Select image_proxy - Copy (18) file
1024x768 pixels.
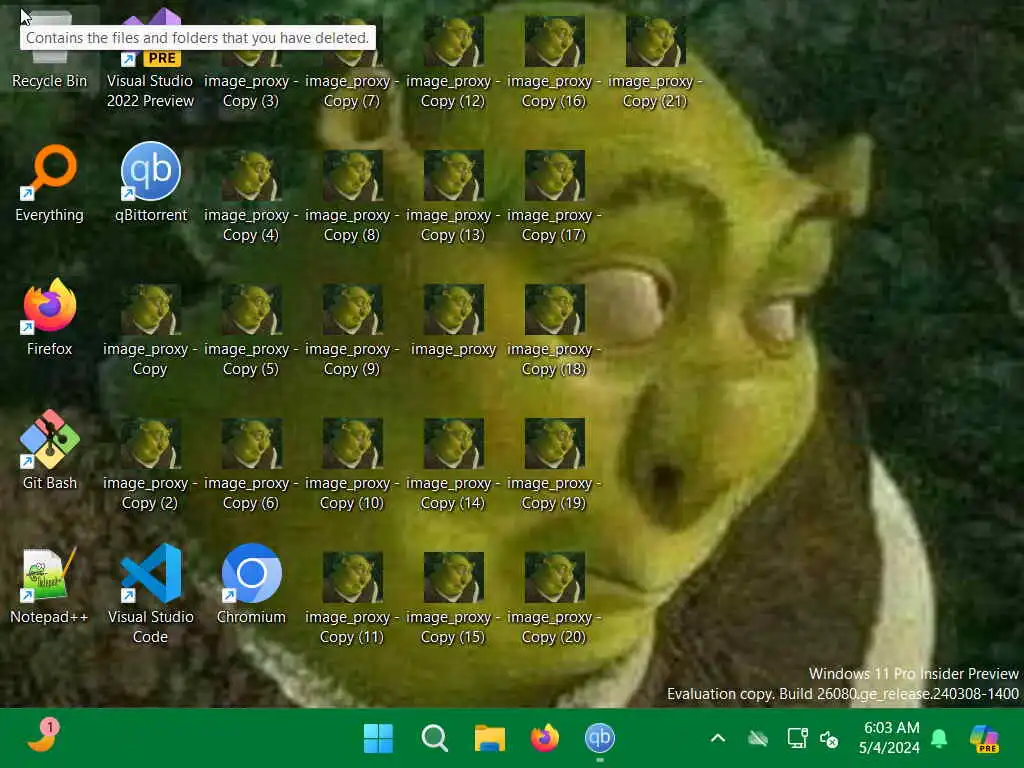pos(554,330)
